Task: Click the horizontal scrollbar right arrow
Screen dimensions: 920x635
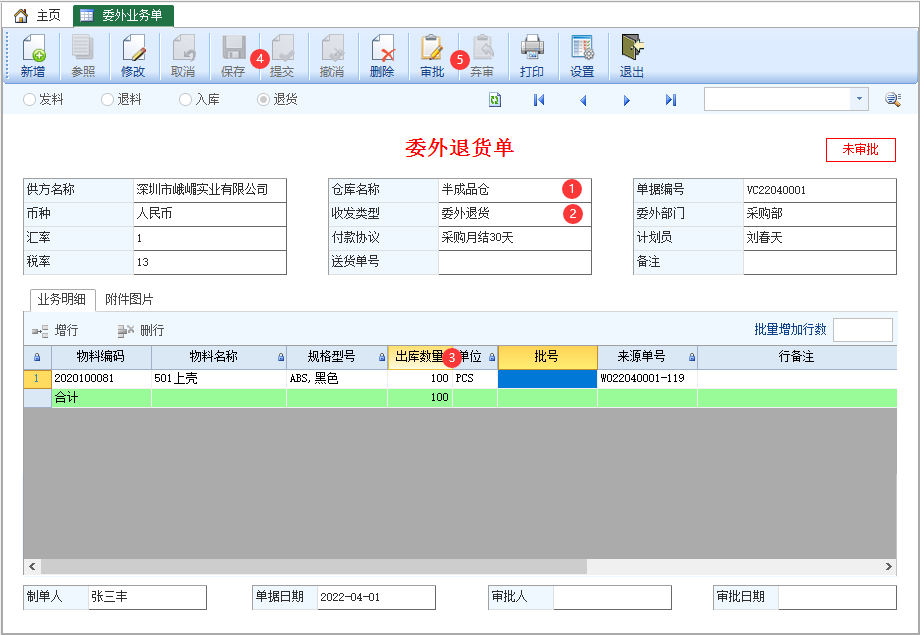Action: coord(889,567)
